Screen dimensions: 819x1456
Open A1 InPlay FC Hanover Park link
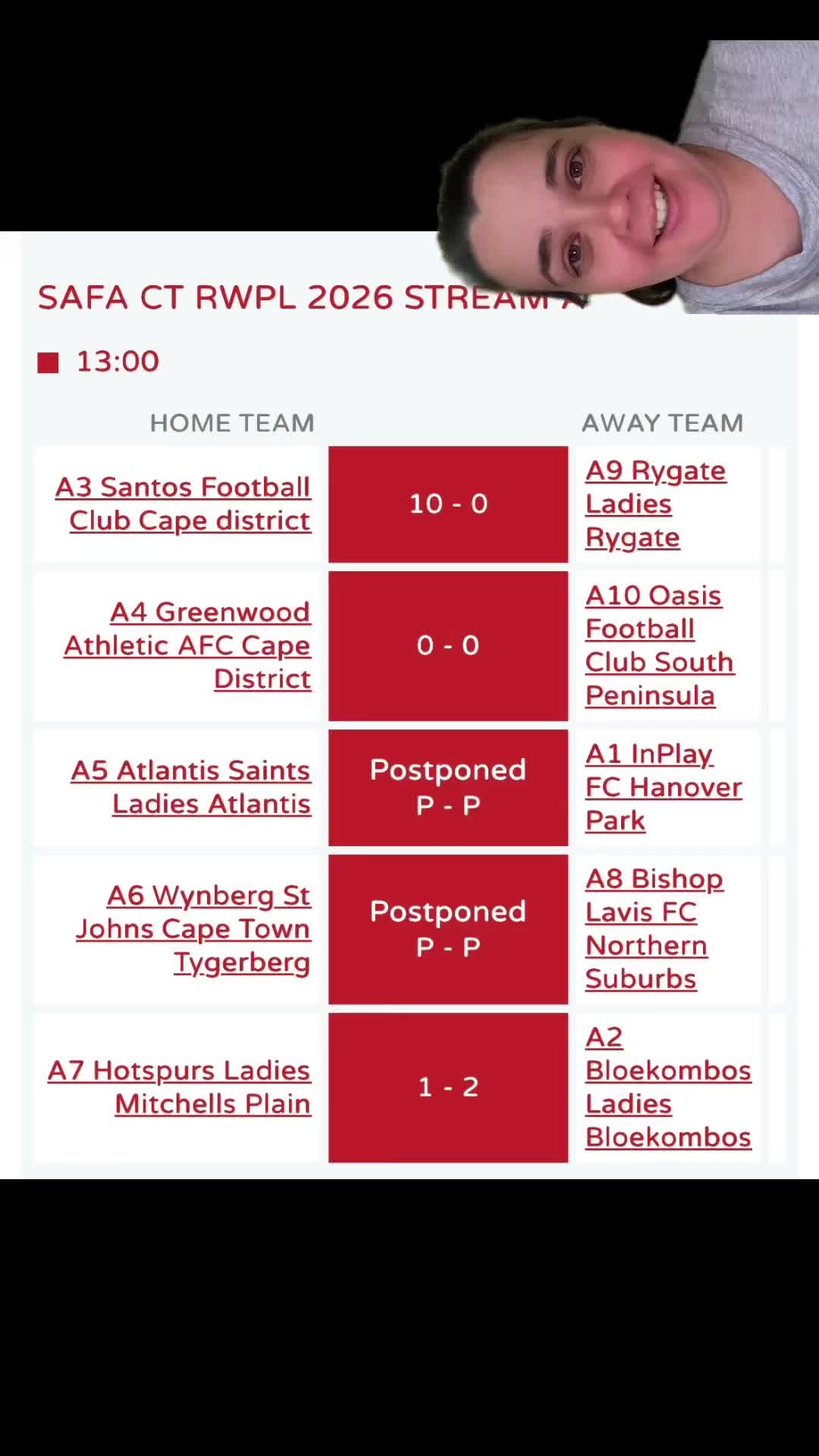tap(664, 787)
